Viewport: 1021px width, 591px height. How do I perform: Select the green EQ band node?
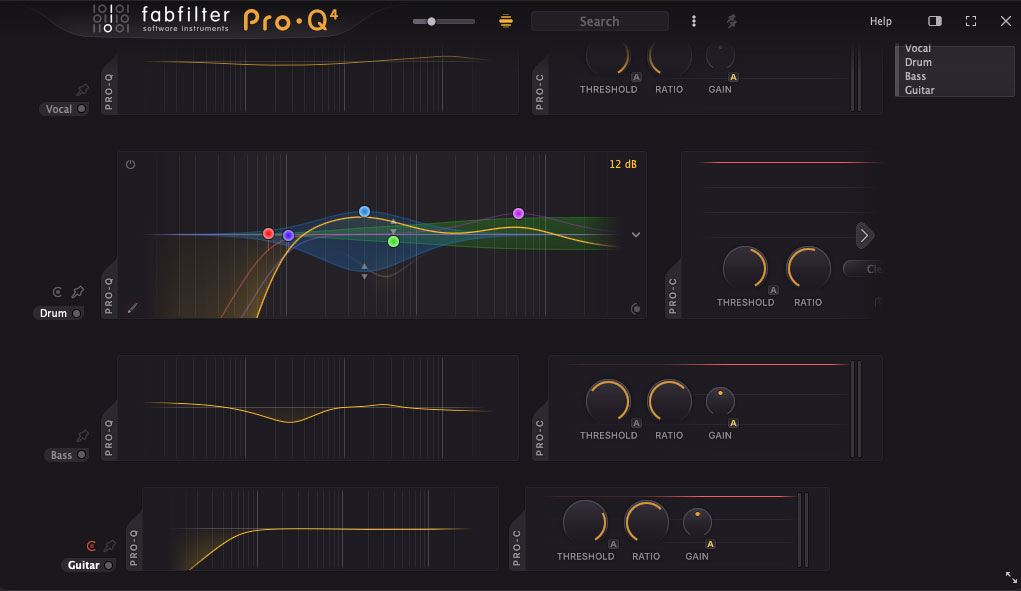click(x=393, y=241)
